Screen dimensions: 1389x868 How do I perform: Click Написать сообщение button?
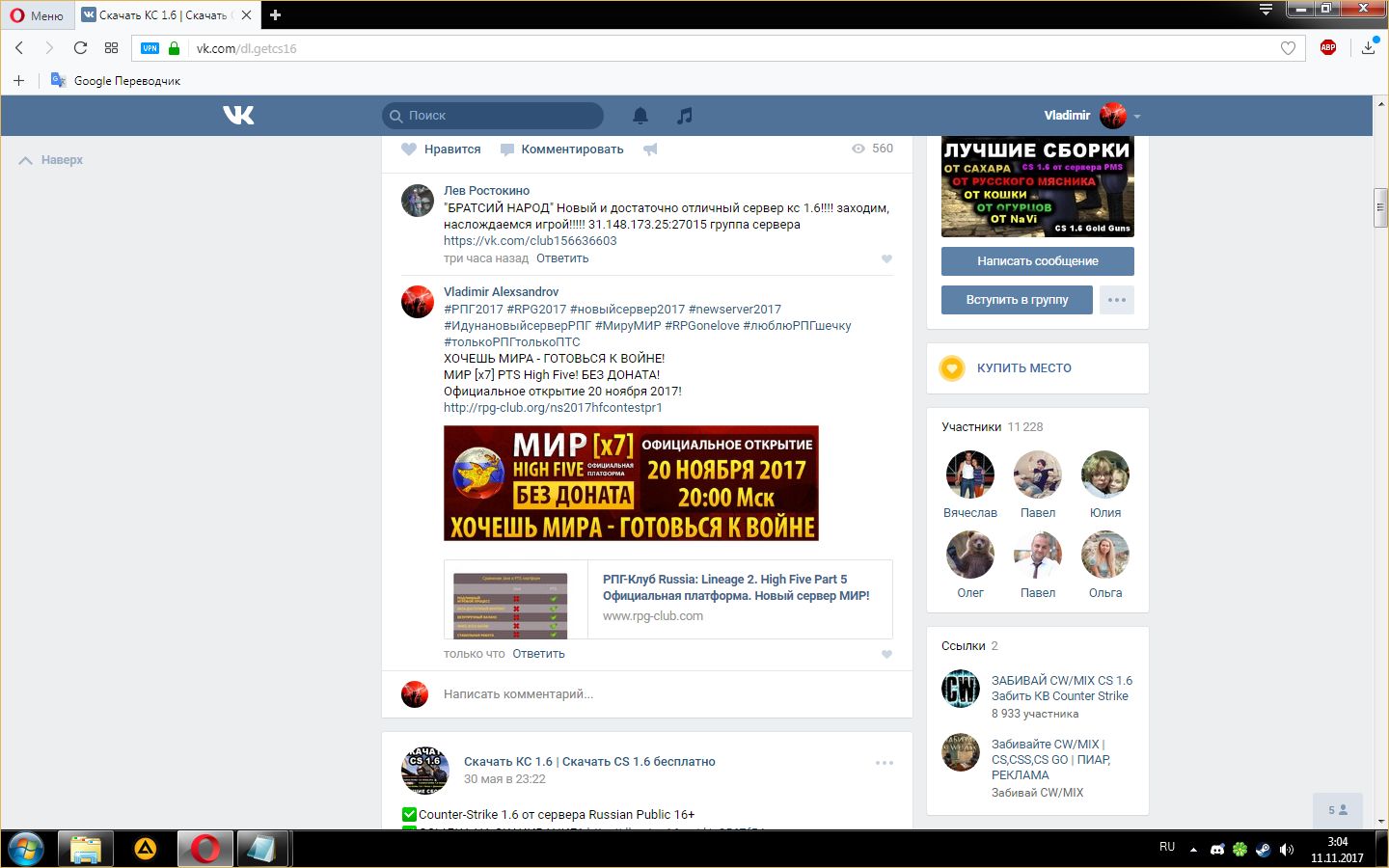[1038, 261]
